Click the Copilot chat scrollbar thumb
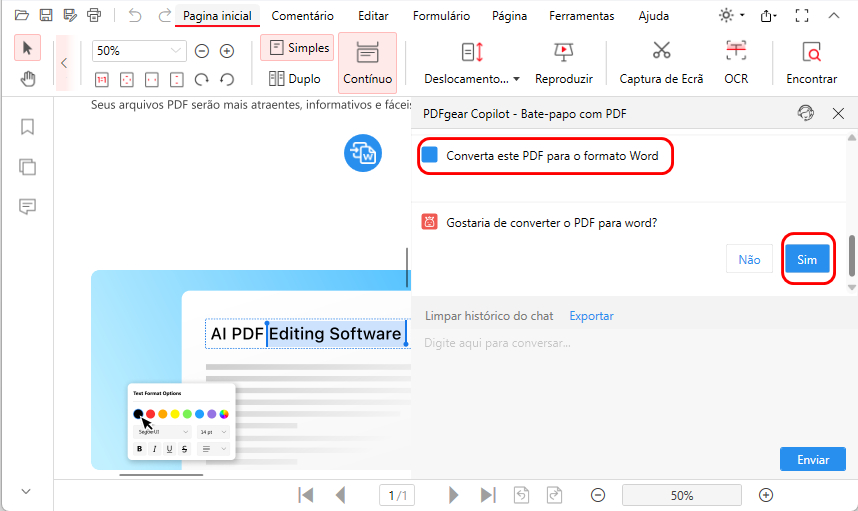The width and height of the screenshot is (858, 511). [851, 256]
